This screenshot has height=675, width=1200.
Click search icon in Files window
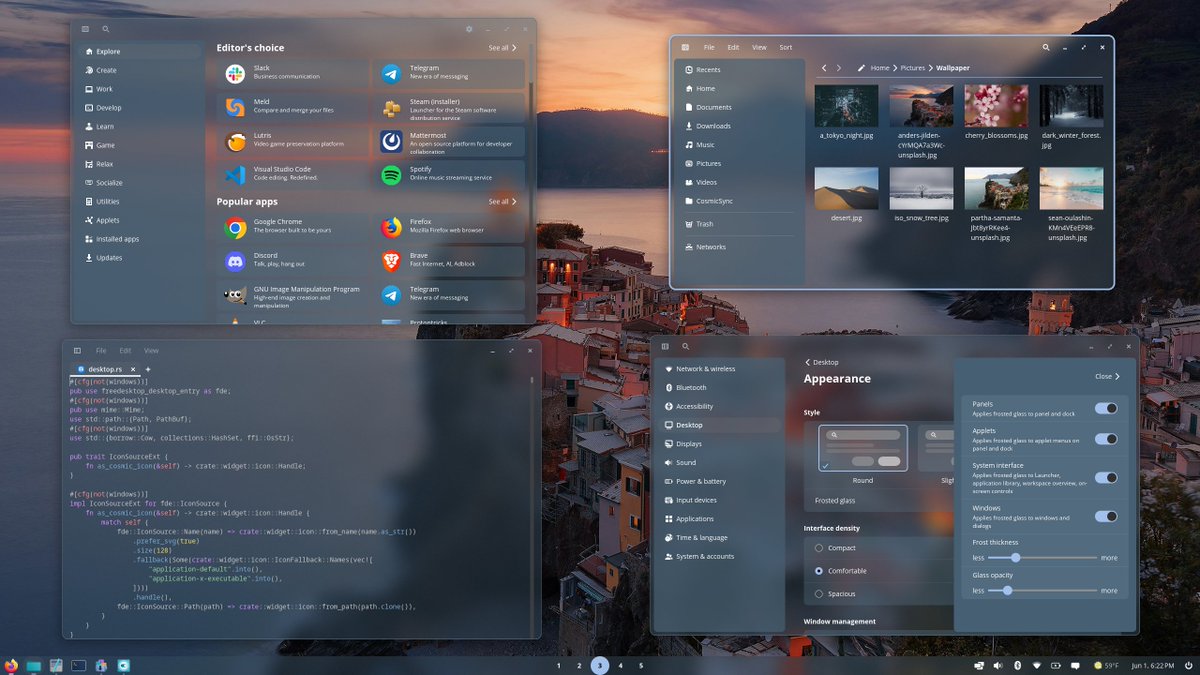click(x=1046, y=47)
